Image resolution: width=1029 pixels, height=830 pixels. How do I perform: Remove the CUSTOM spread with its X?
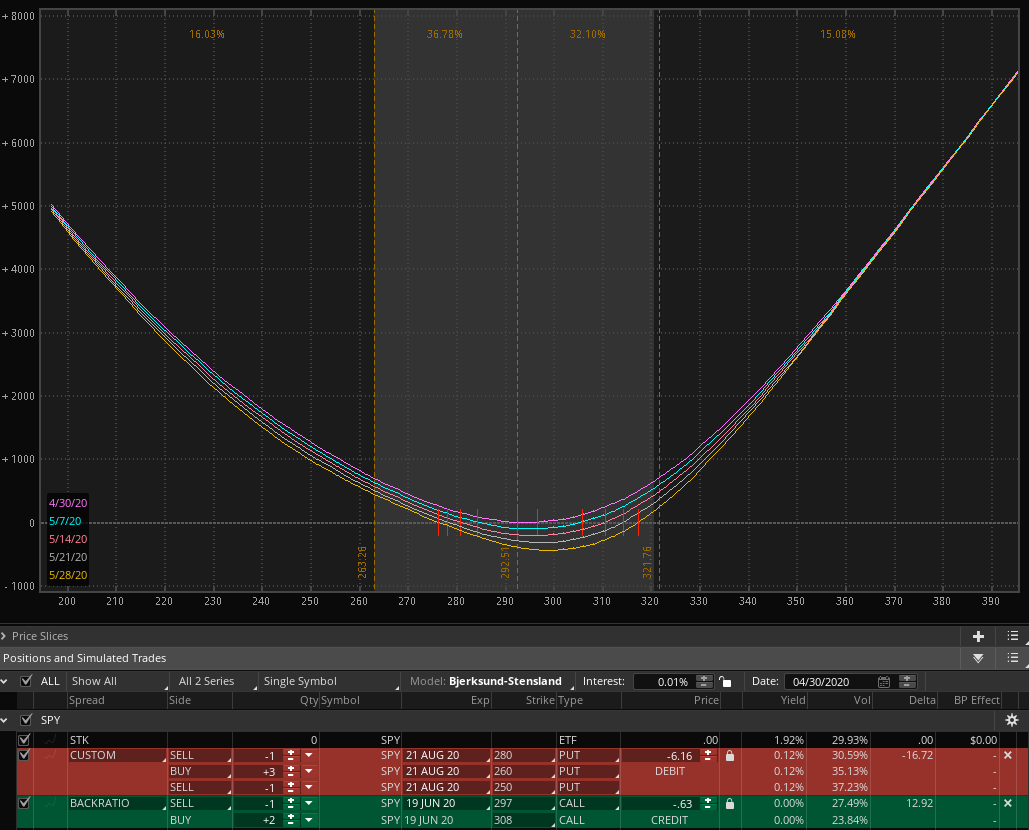tap(1007, 756)
